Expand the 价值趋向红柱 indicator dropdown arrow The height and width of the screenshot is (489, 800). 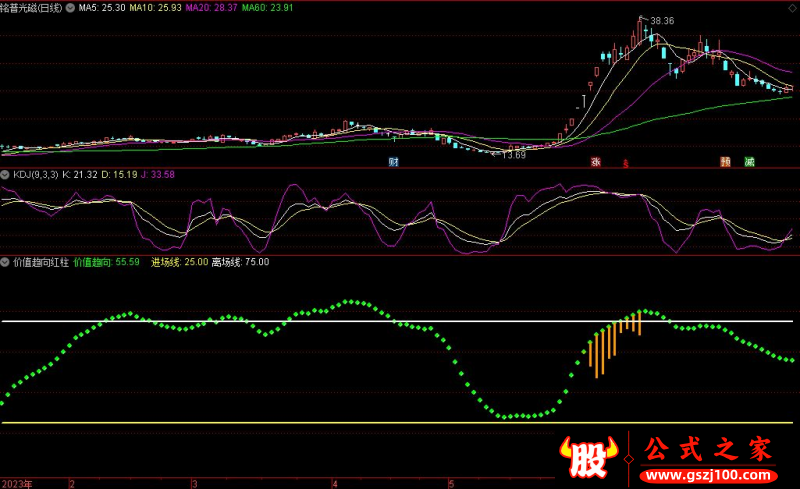[x=5, y=262]
